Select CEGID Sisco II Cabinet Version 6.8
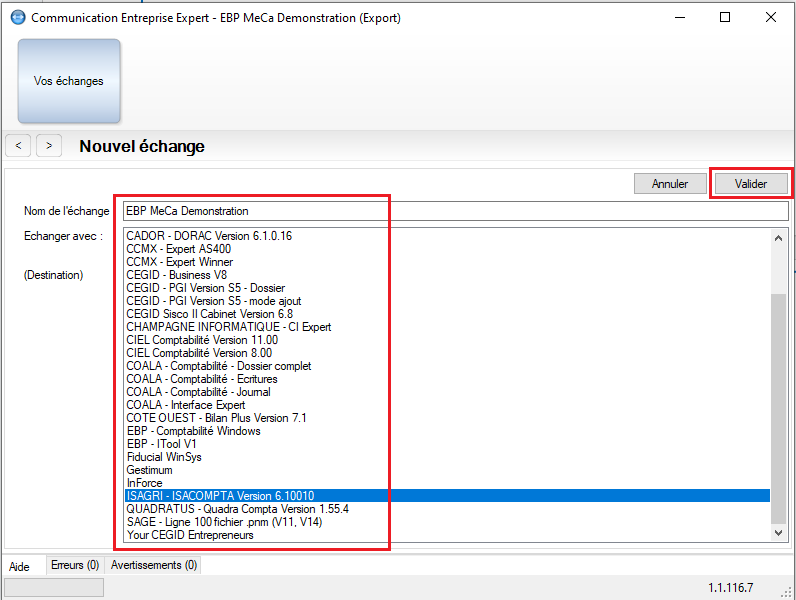796x600 pixels. pyautogui.click(x=447, y=314)
